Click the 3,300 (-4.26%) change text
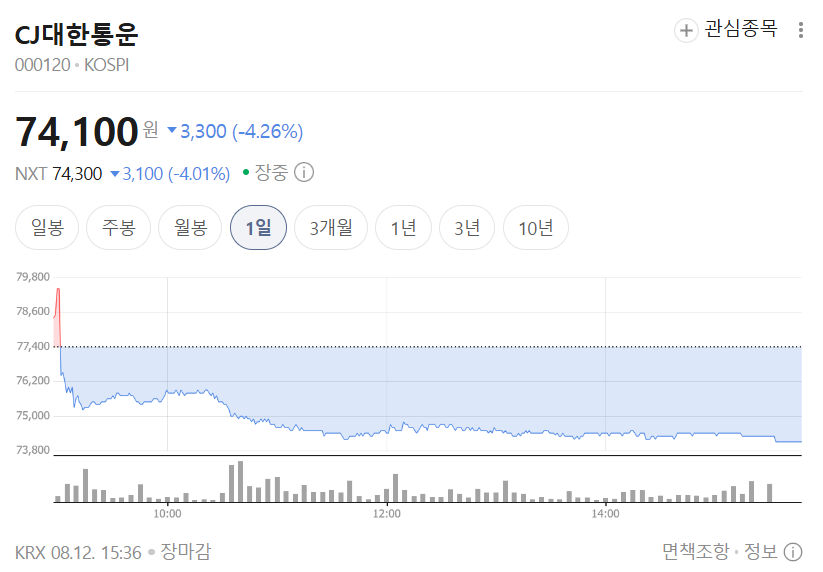This screenshot has height=572, width=823. [241, 131]
